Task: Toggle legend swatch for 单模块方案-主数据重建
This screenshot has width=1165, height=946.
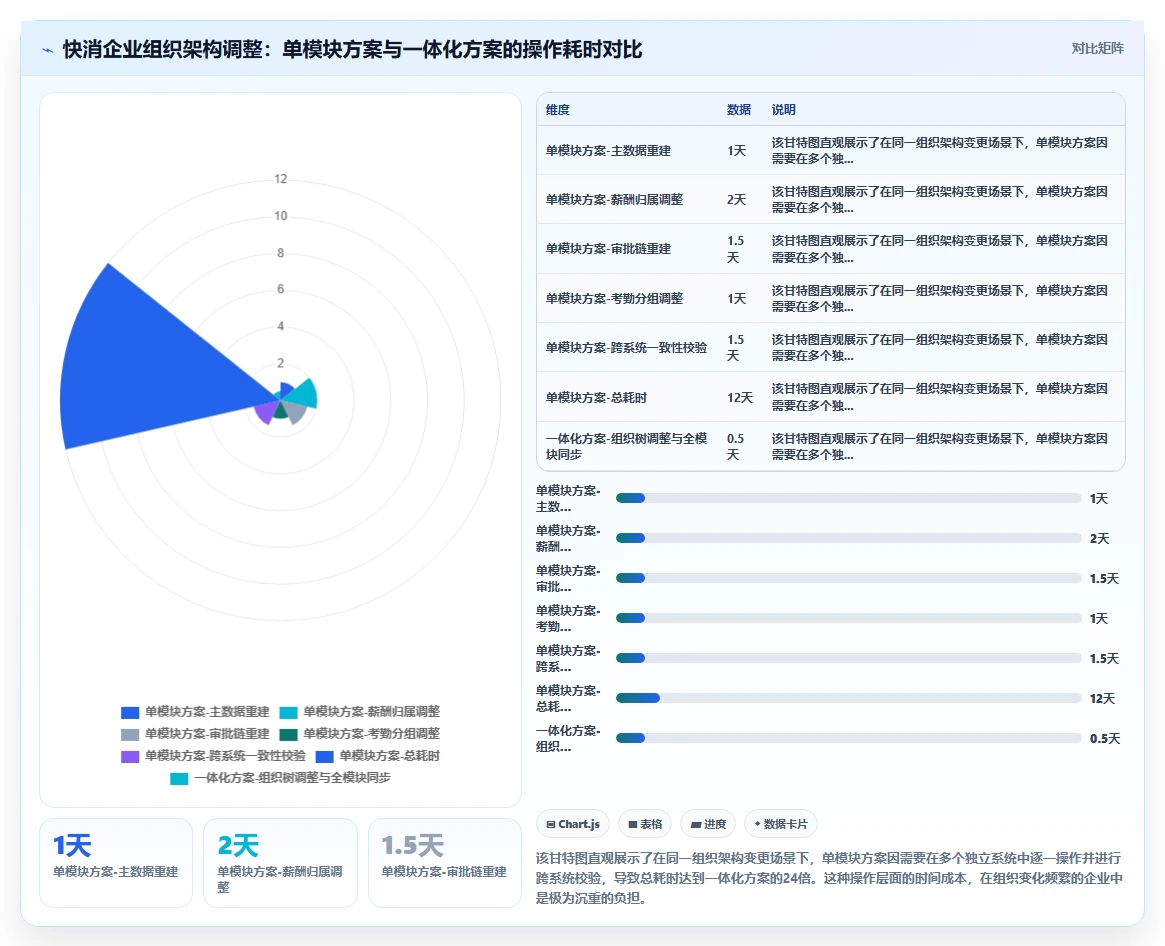Action: coord(130,712)
